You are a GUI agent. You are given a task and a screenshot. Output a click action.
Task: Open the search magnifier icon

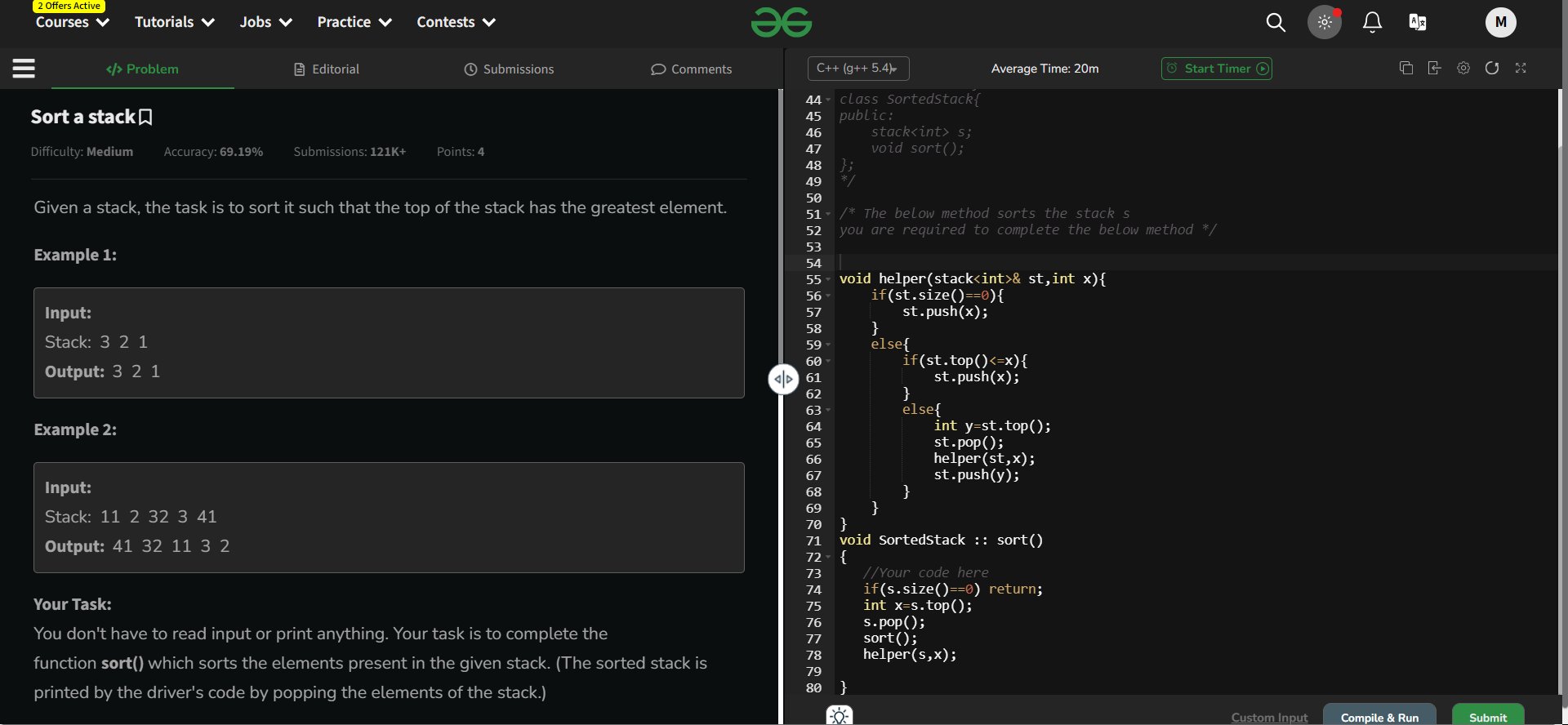[x=1276, y=23]
